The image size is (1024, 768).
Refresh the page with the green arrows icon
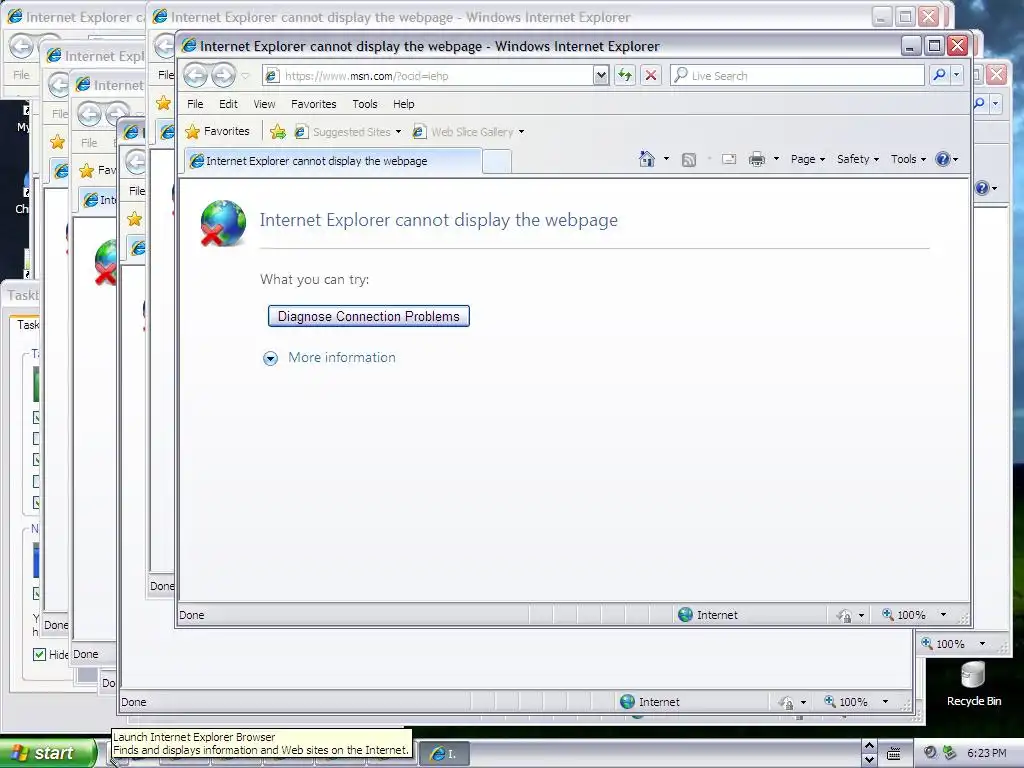point(625,76)
